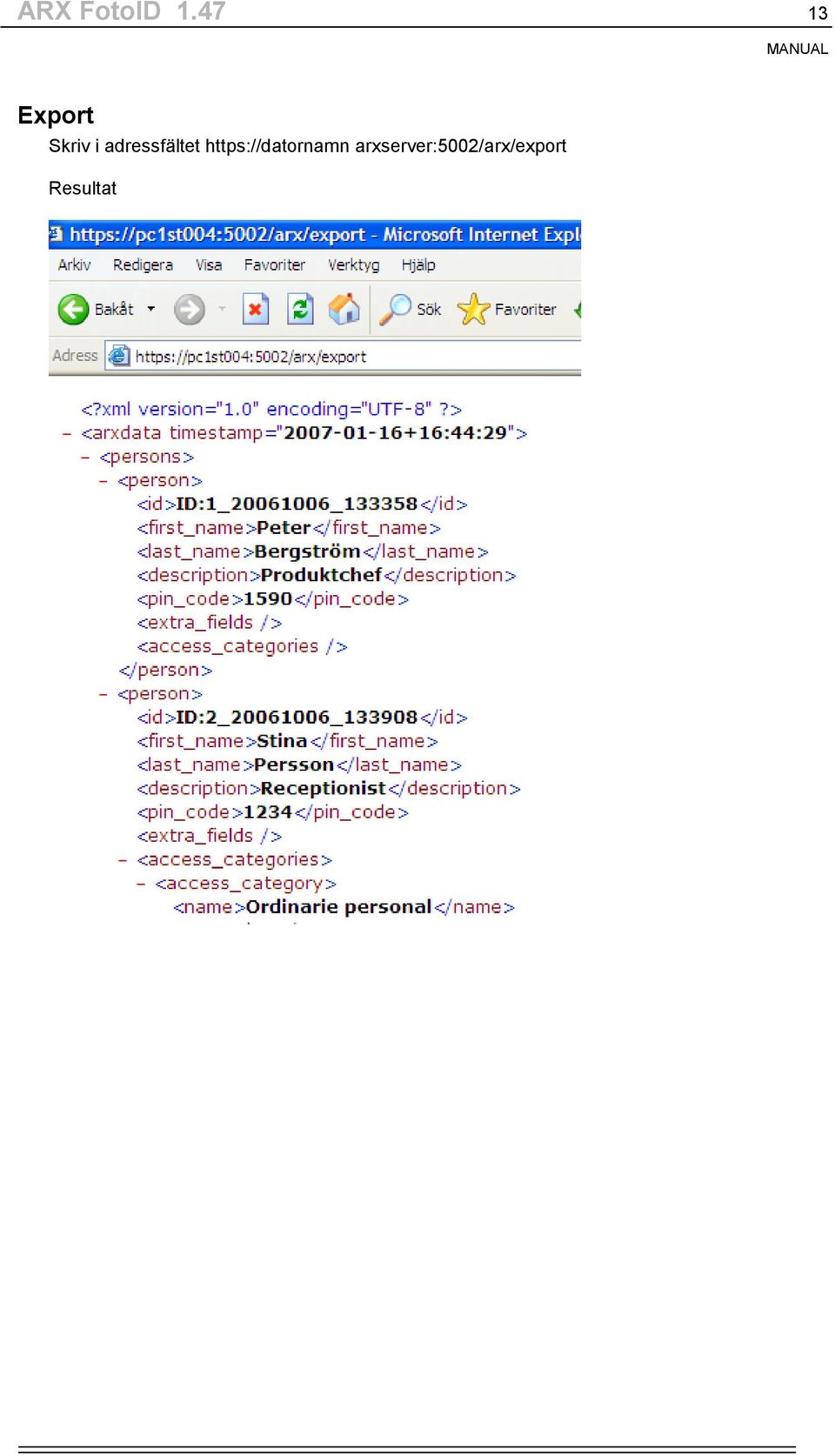Click the Sök magnifier icon

coord(396,309)
